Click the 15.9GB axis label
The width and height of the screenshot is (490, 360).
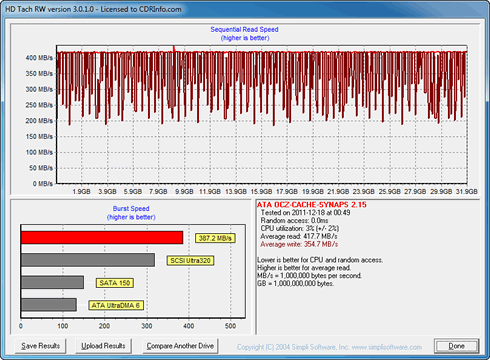click(261, 192)
